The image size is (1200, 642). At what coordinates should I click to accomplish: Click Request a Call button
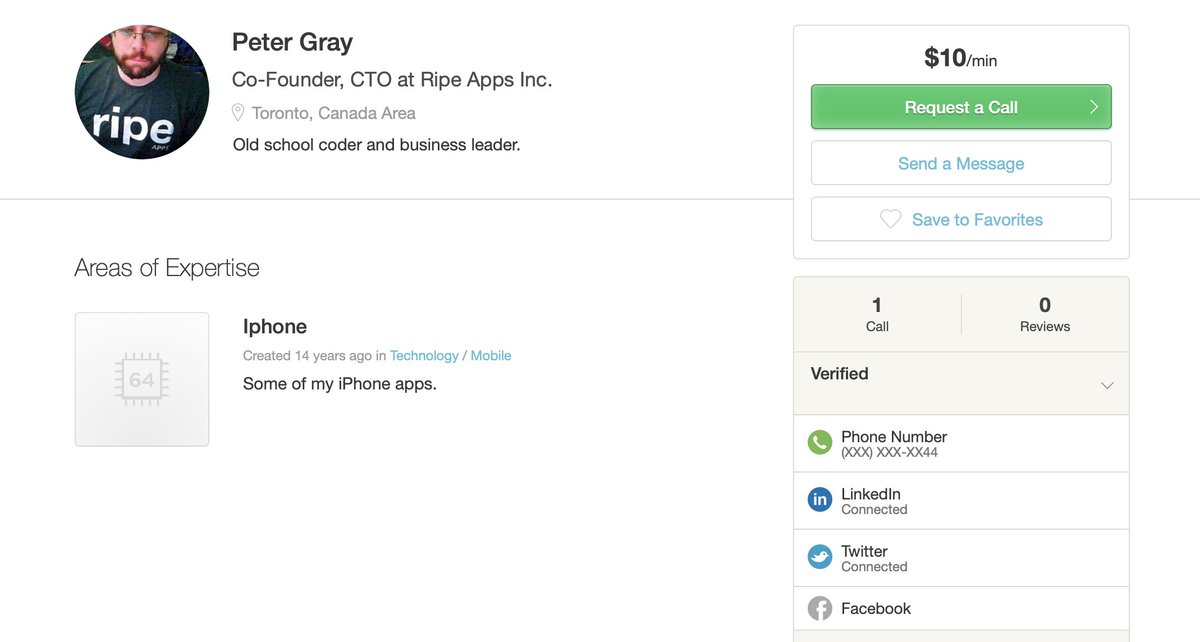[961, 107]
